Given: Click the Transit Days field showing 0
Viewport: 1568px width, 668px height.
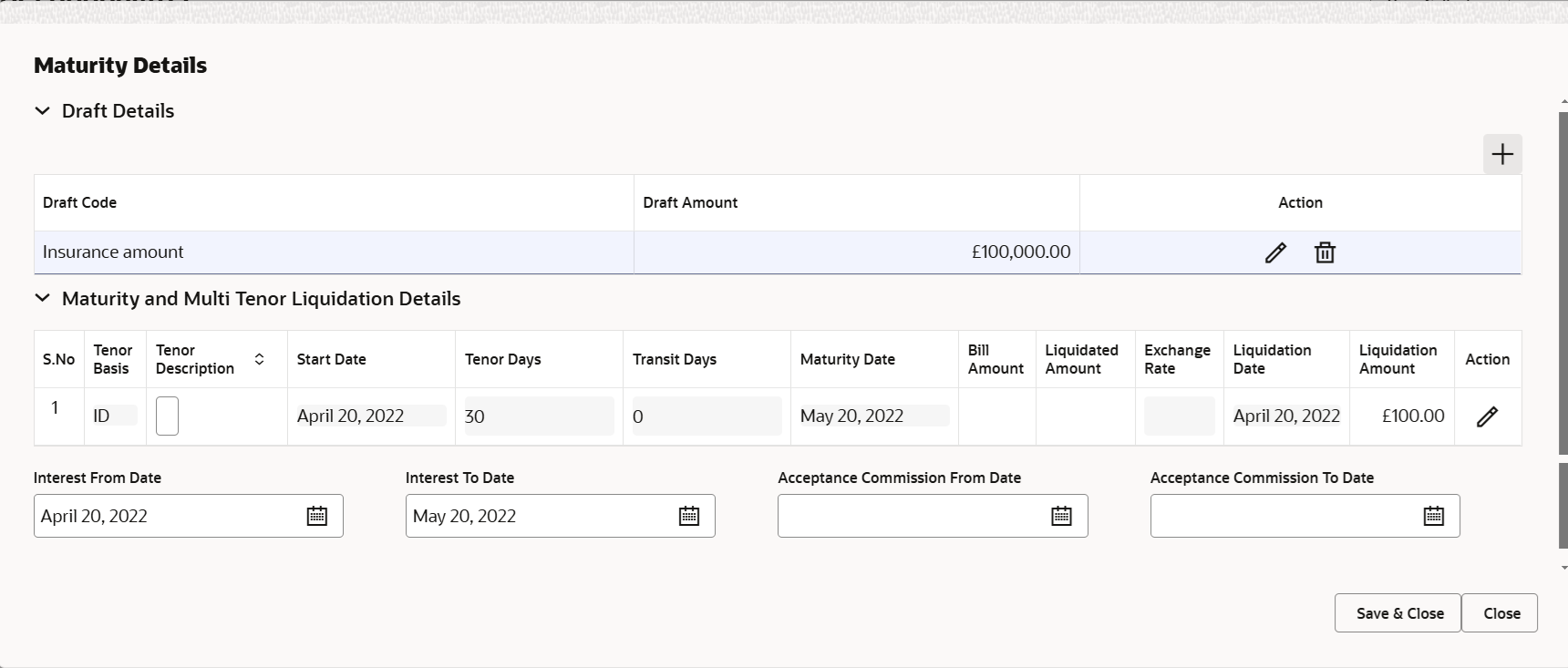Looking at the screenshot, I should 707,416.
